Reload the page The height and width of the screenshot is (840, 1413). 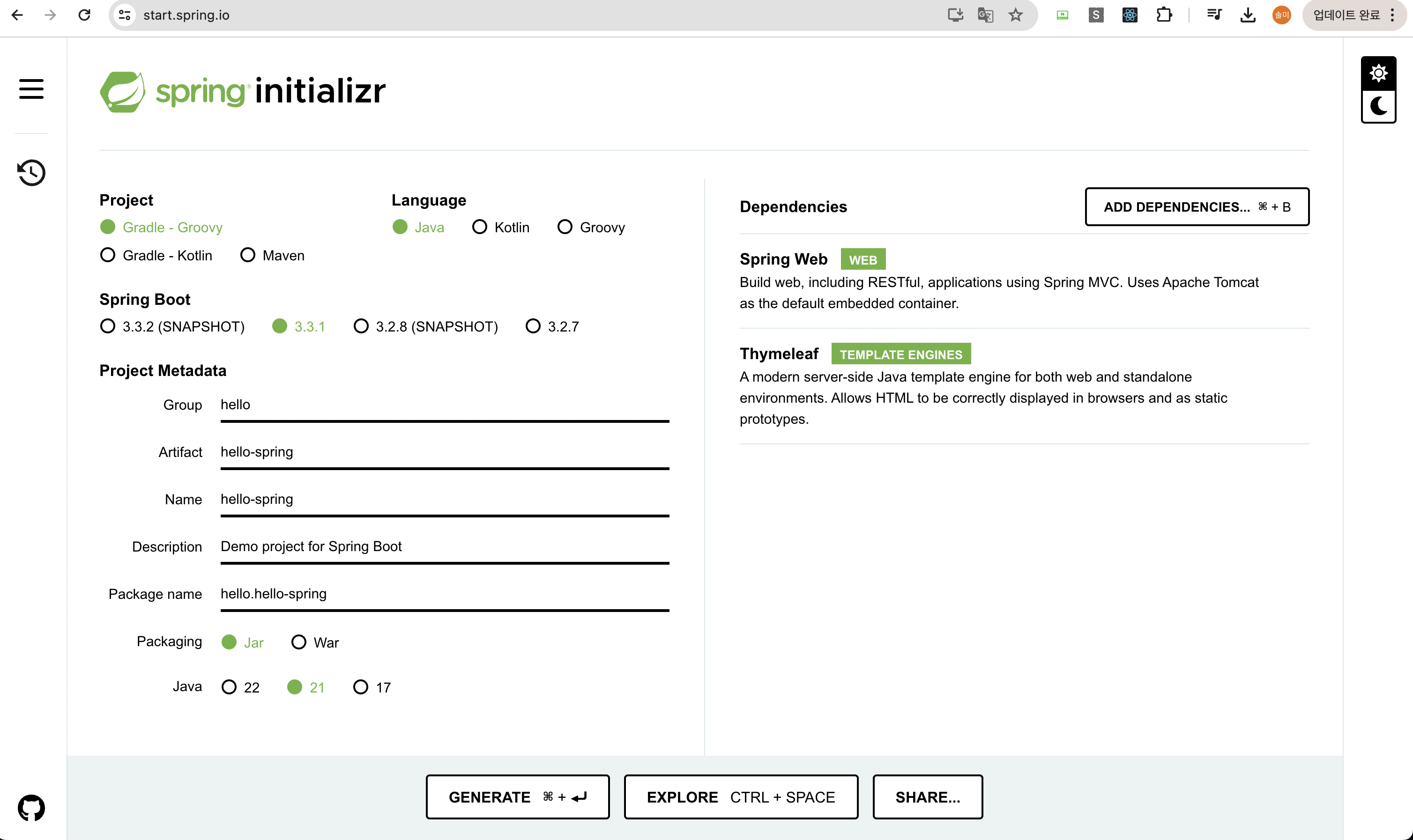pyautogui.click(x=84, y=15)
